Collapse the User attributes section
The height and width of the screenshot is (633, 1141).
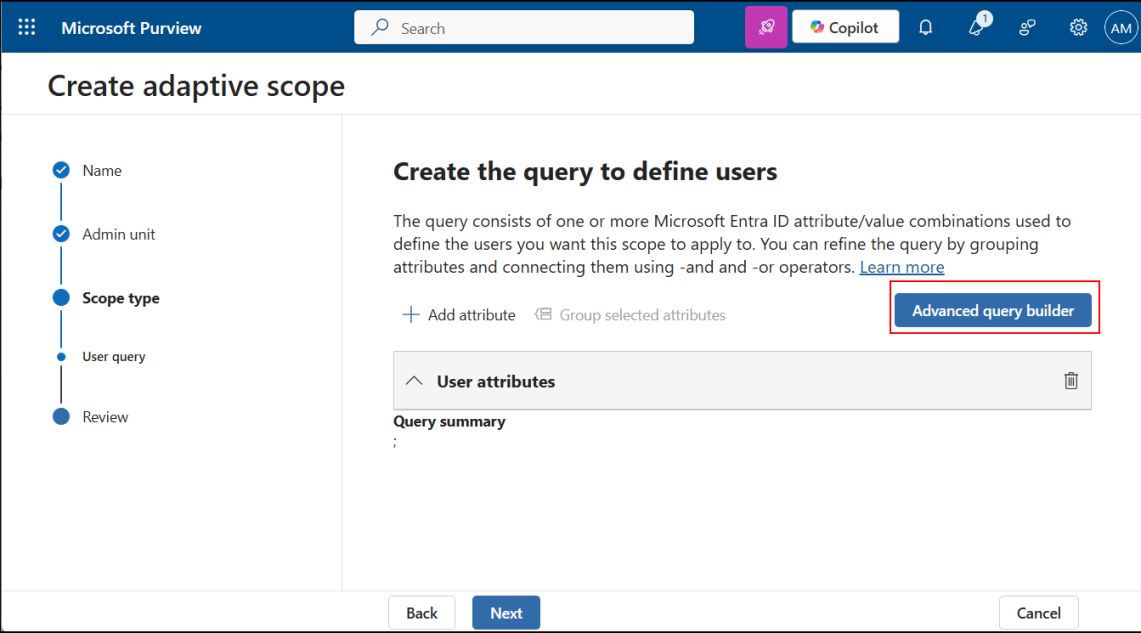(414, 381)
